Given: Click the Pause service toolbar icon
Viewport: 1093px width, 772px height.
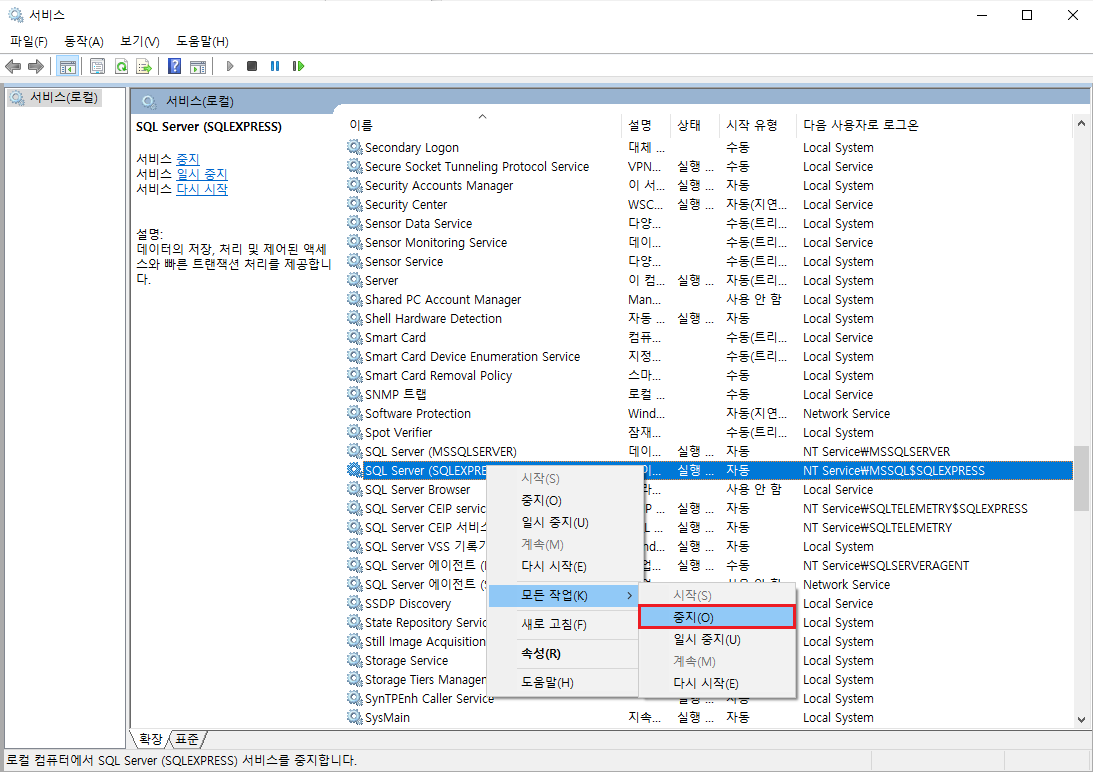Looking at the screenshot, I should [275, 66].
